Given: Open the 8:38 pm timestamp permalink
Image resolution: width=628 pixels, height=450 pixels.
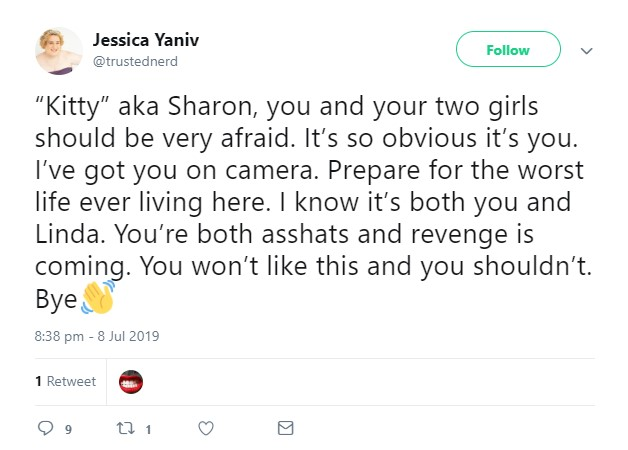Looking at the screenshot, I should (59, 336).
